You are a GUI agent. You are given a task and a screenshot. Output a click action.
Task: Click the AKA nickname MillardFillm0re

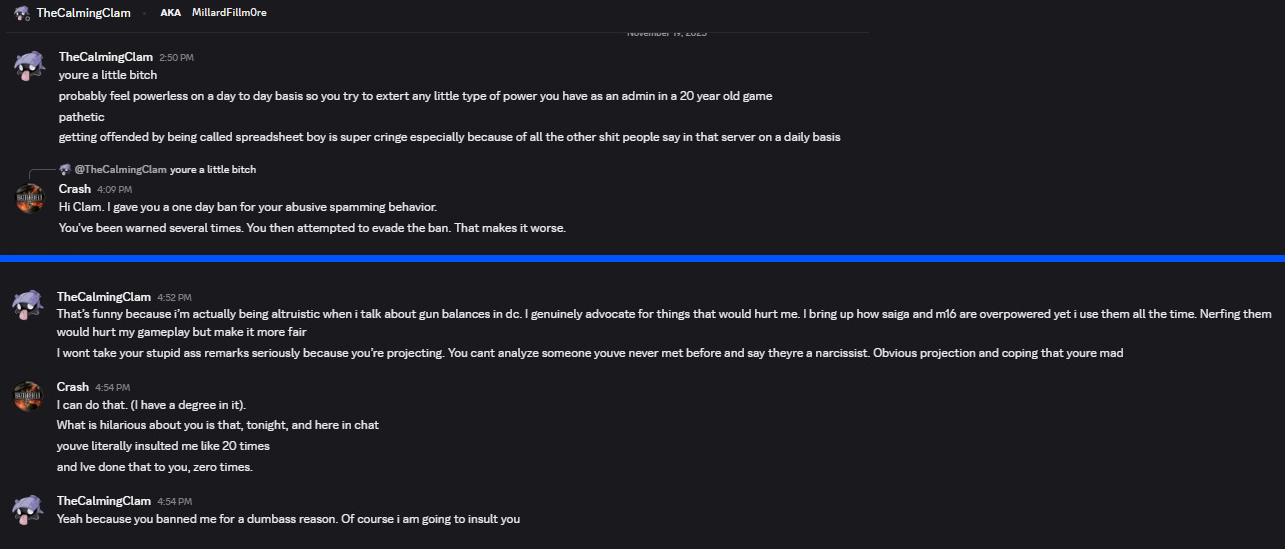[229, 13]
